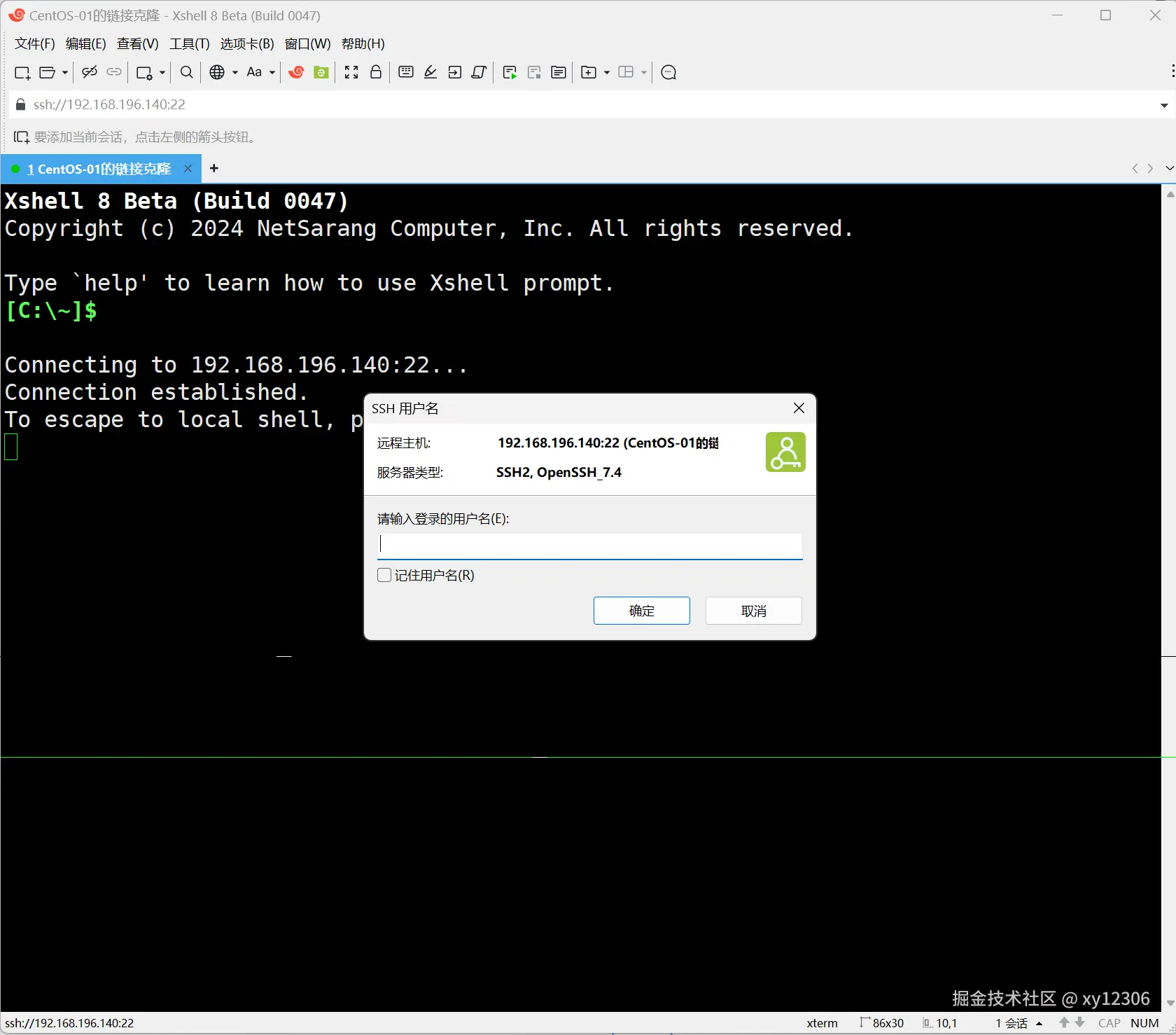Image resolution: width=1176 pixels, height=1035 pixels.
Task: Expand the new tab plus-box dropdown arrow
Action: pyautogui.click(x=607, y=72)
